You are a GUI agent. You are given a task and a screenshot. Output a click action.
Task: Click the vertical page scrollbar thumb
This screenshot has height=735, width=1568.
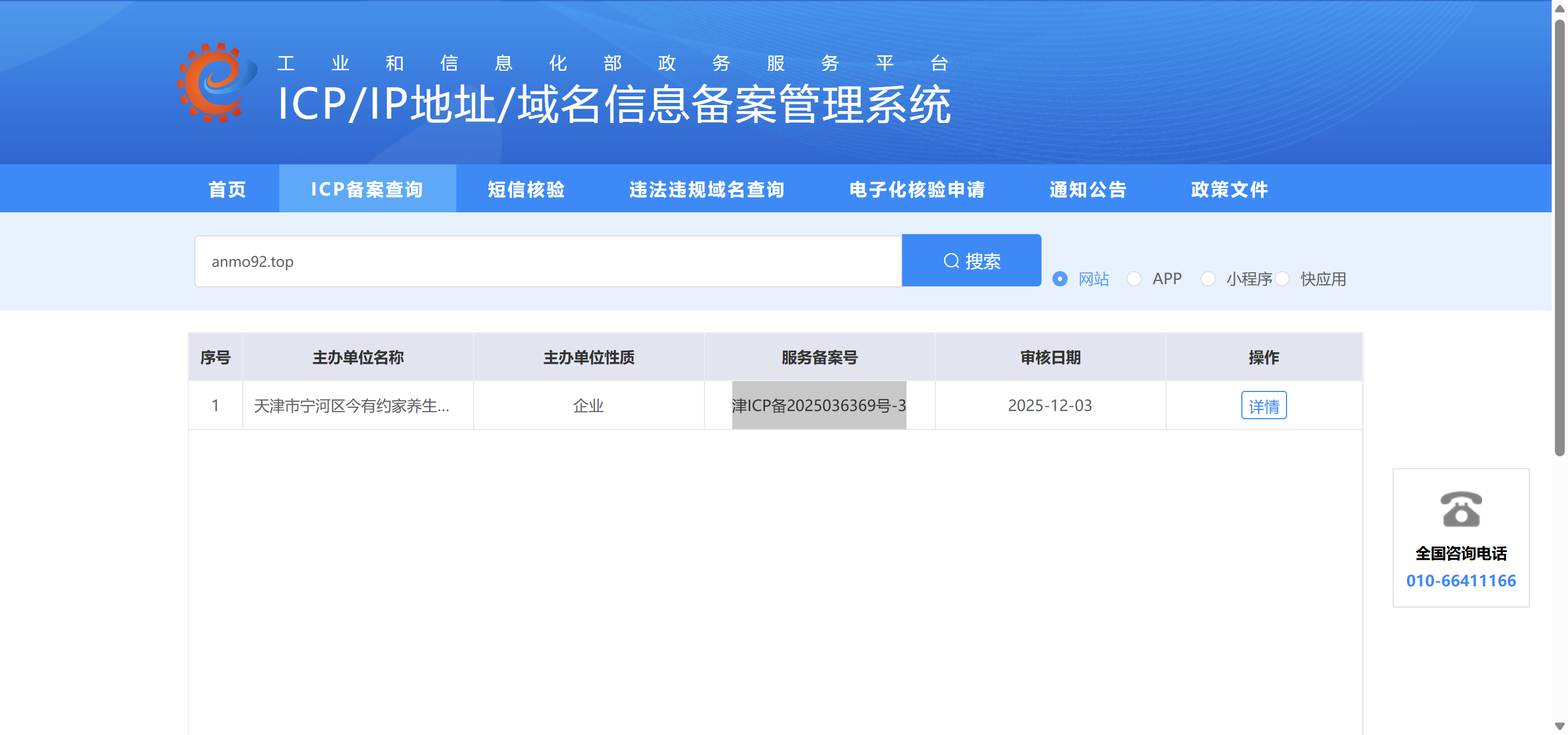coord(1559,237)
